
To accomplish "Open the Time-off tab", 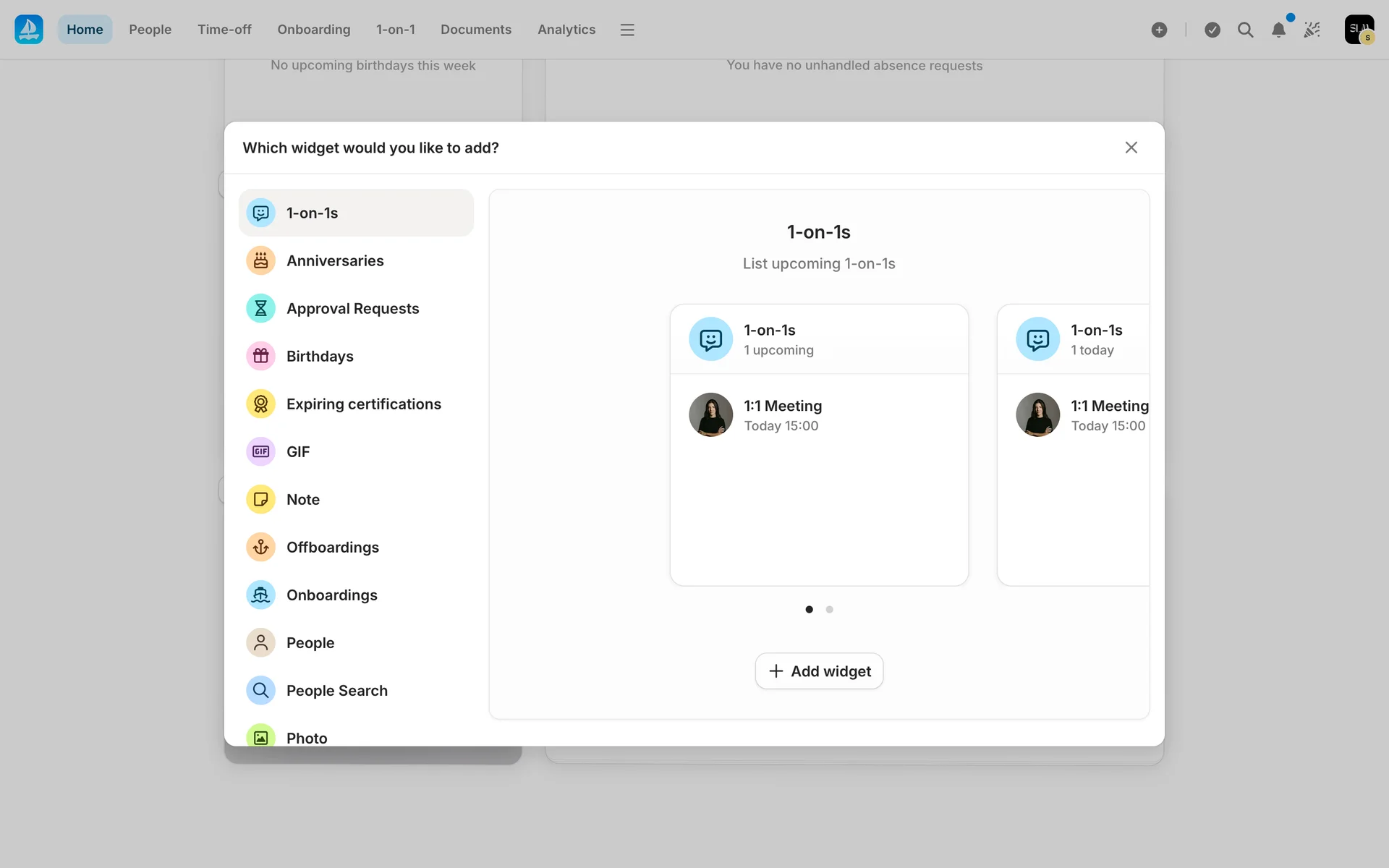I will [224, 30].
